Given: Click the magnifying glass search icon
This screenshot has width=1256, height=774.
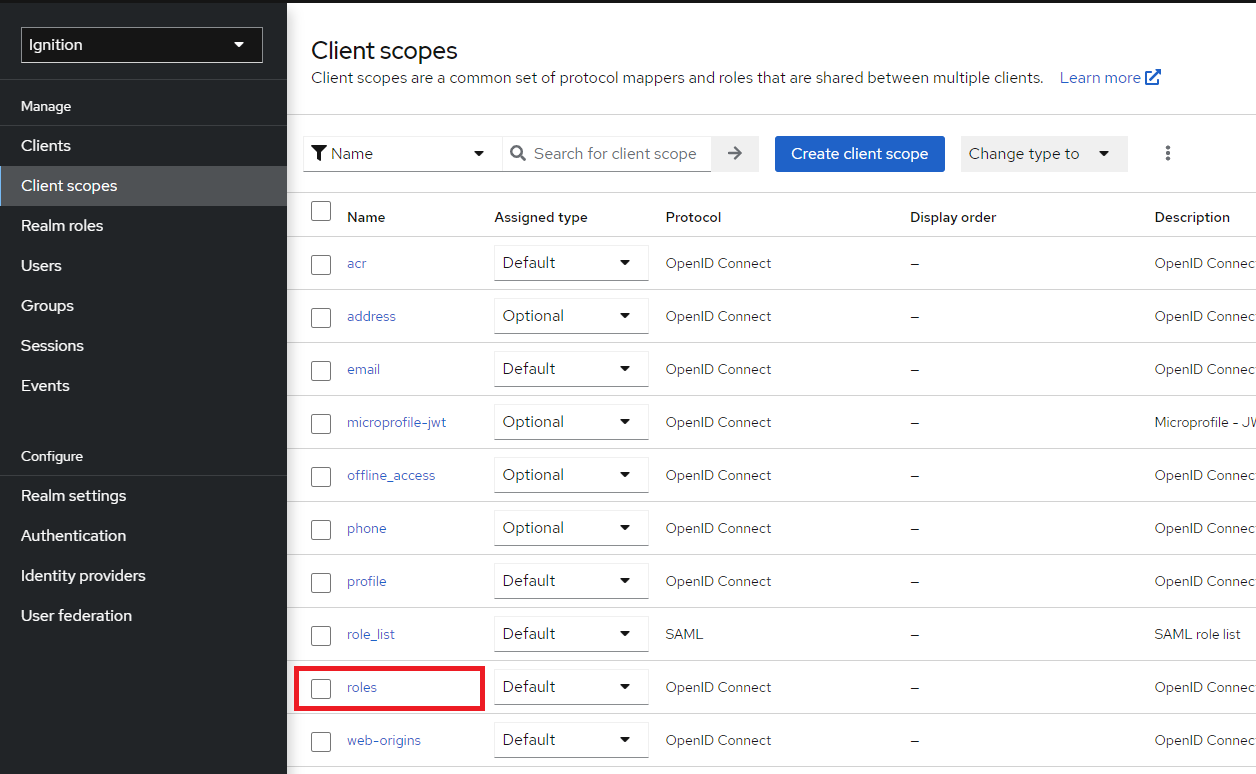Looking at the screenshot, I should click(518, 154).
